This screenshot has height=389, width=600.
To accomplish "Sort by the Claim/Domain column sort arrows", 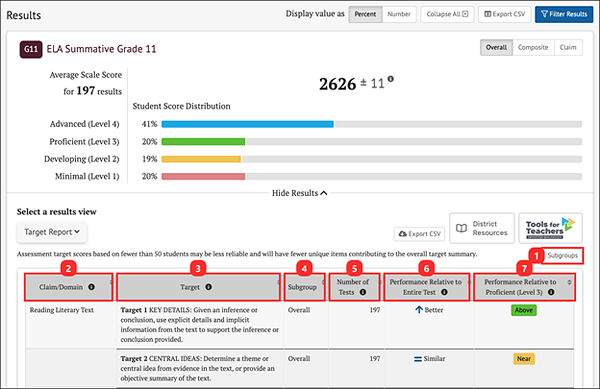I will point(111,282).
